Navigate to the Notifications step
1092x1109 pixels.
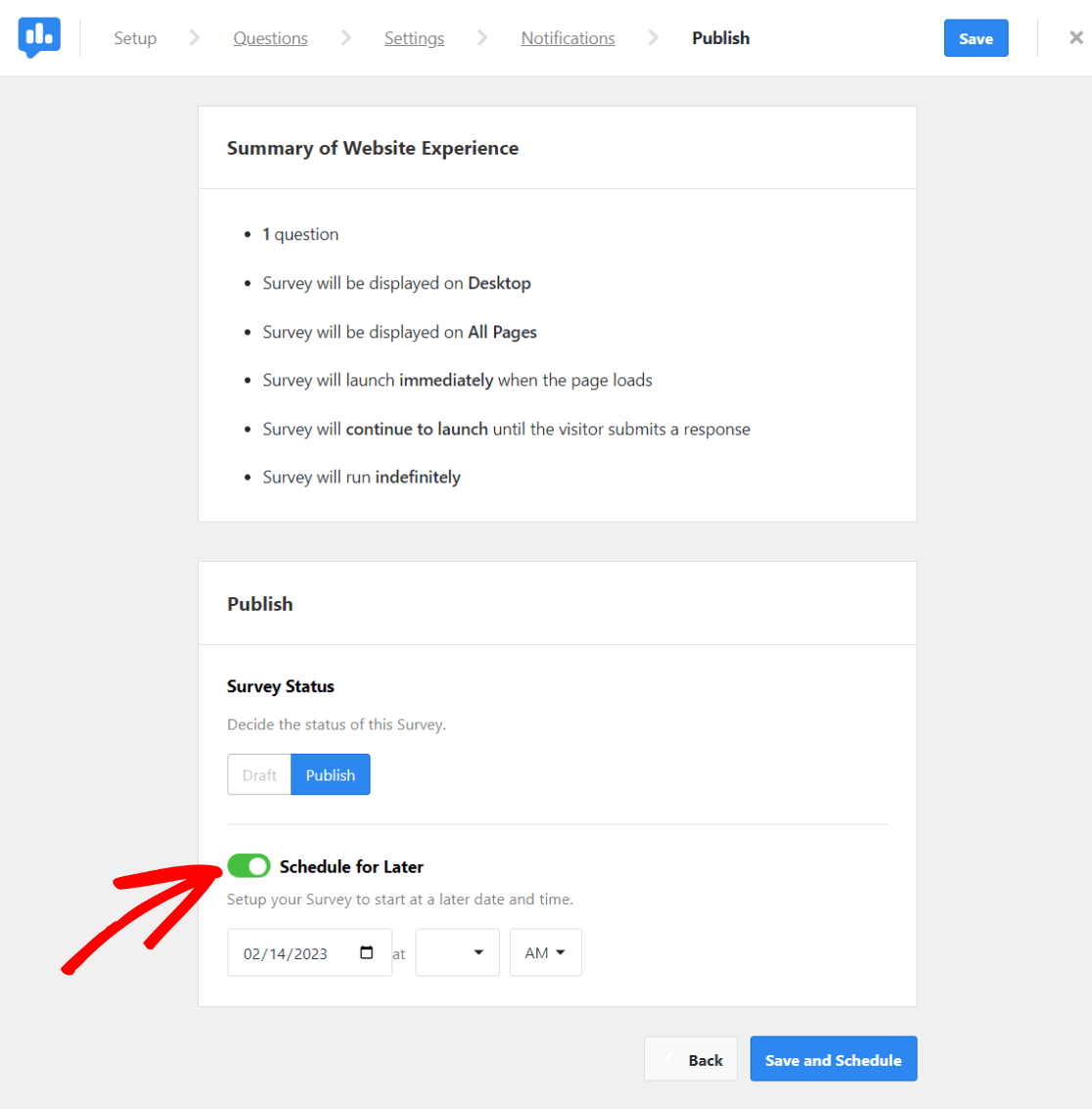pyautogui.click(x=568, y=37)
